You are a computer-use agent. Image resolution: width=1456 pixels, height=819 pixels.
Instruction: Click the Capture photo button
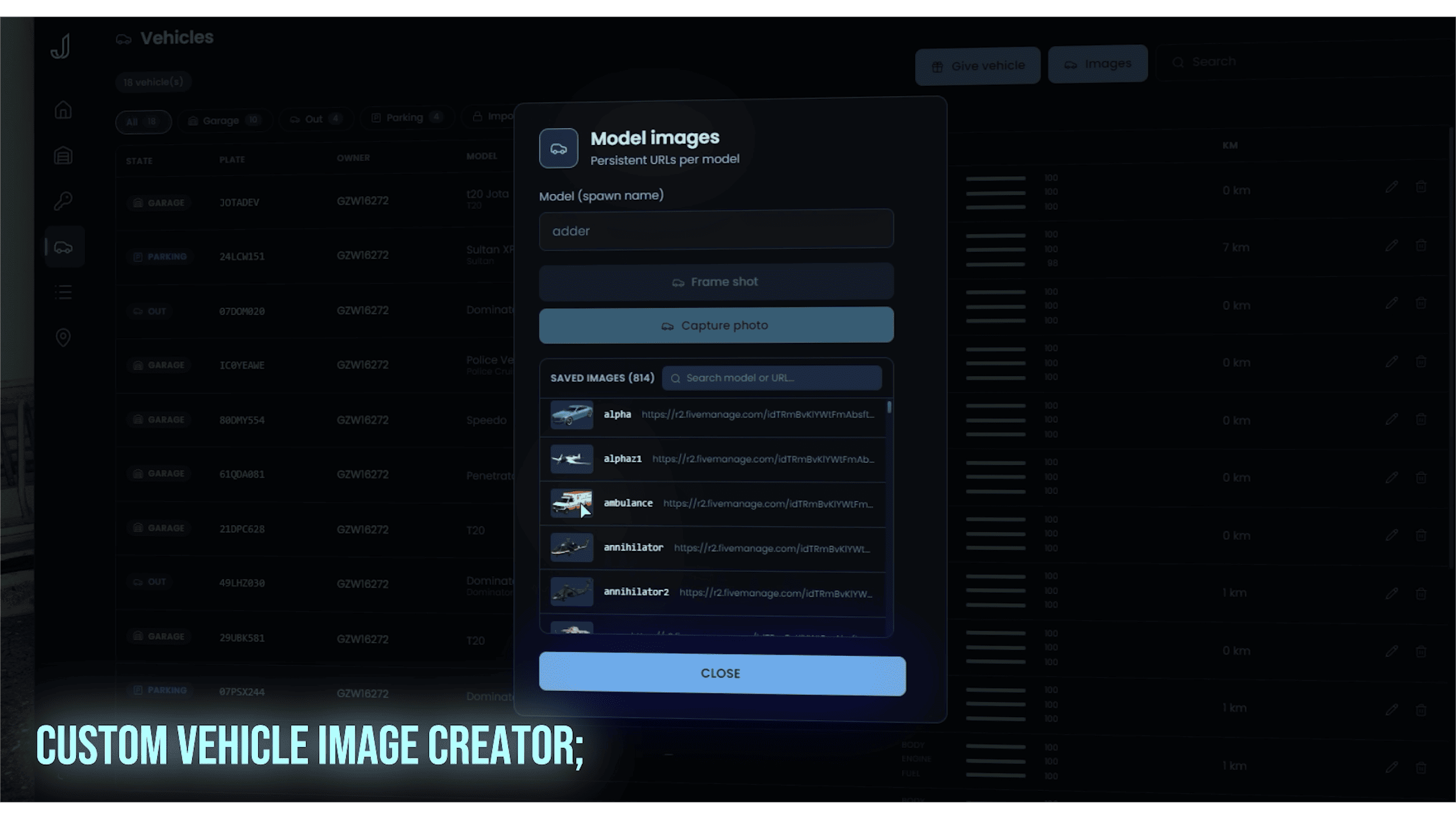716,325
